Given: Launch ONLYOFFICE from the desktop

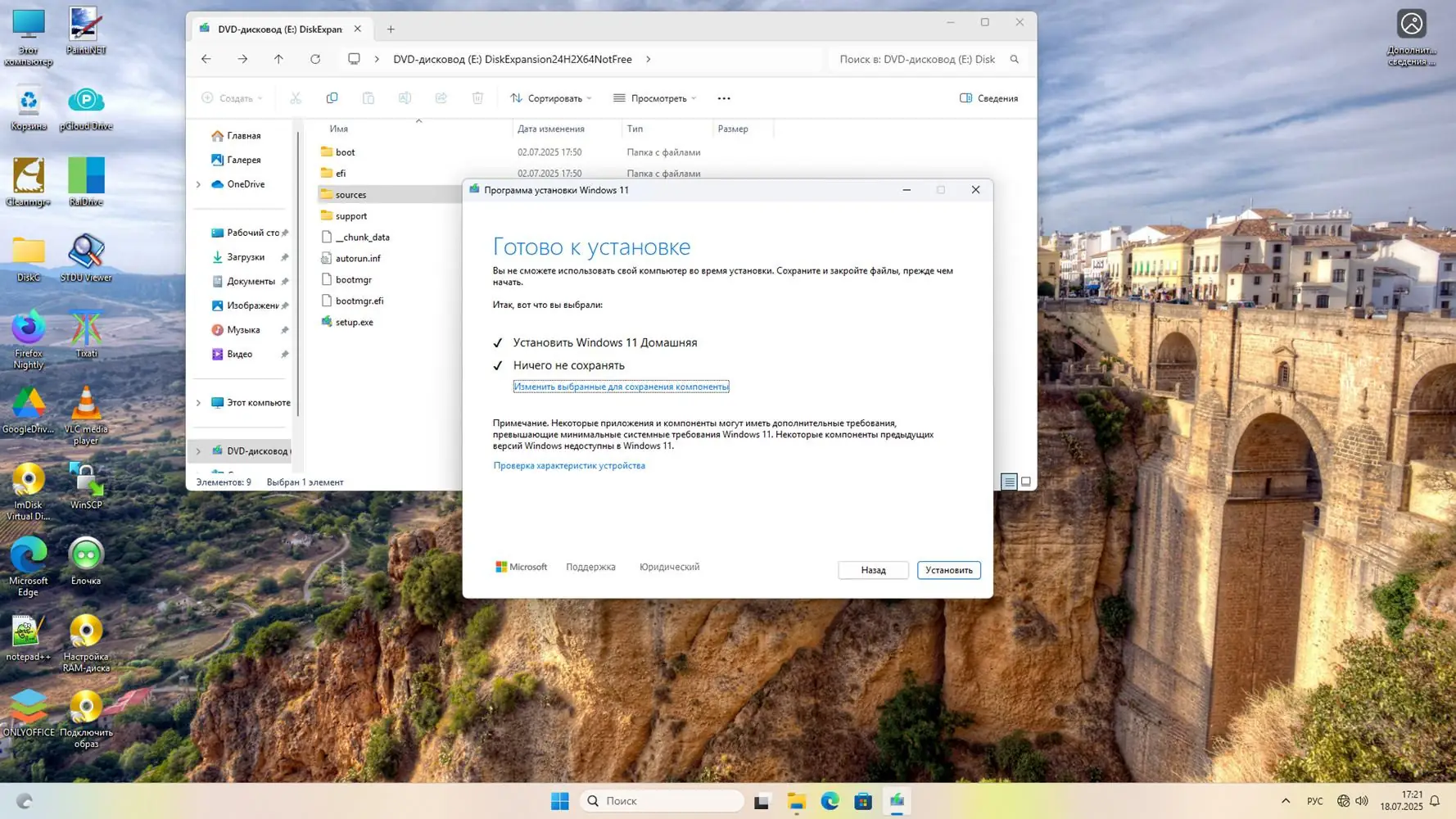Looking at the screenshot, I should click(x=29, y=713).
